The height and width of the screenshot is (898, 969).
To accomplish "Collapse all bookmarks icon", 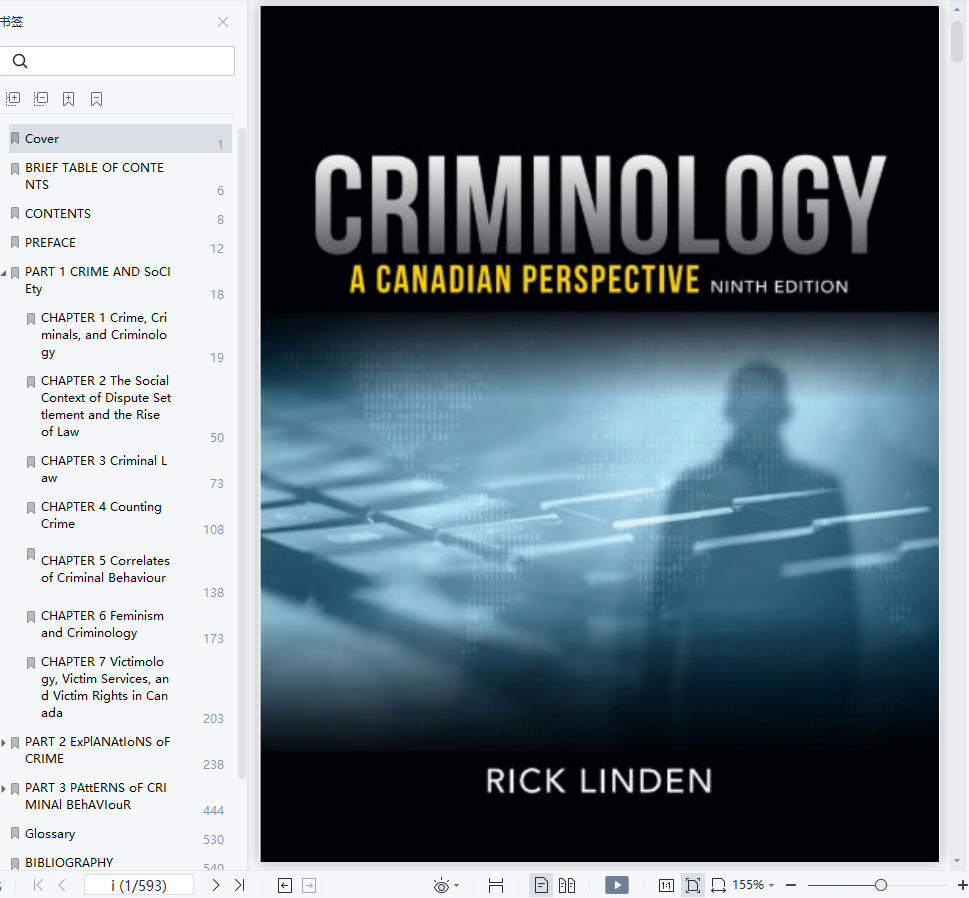I will pos(41,99).
